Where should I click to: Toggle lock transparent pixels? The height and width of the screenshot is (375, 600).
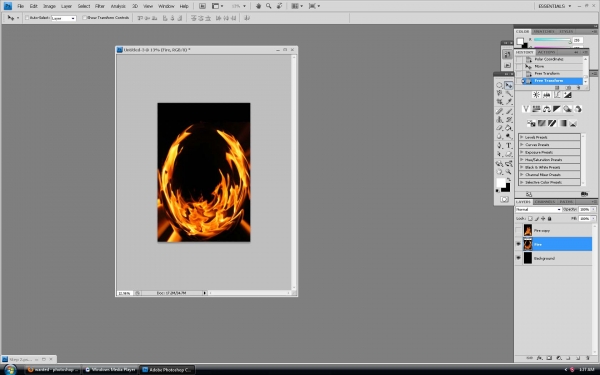530,218
